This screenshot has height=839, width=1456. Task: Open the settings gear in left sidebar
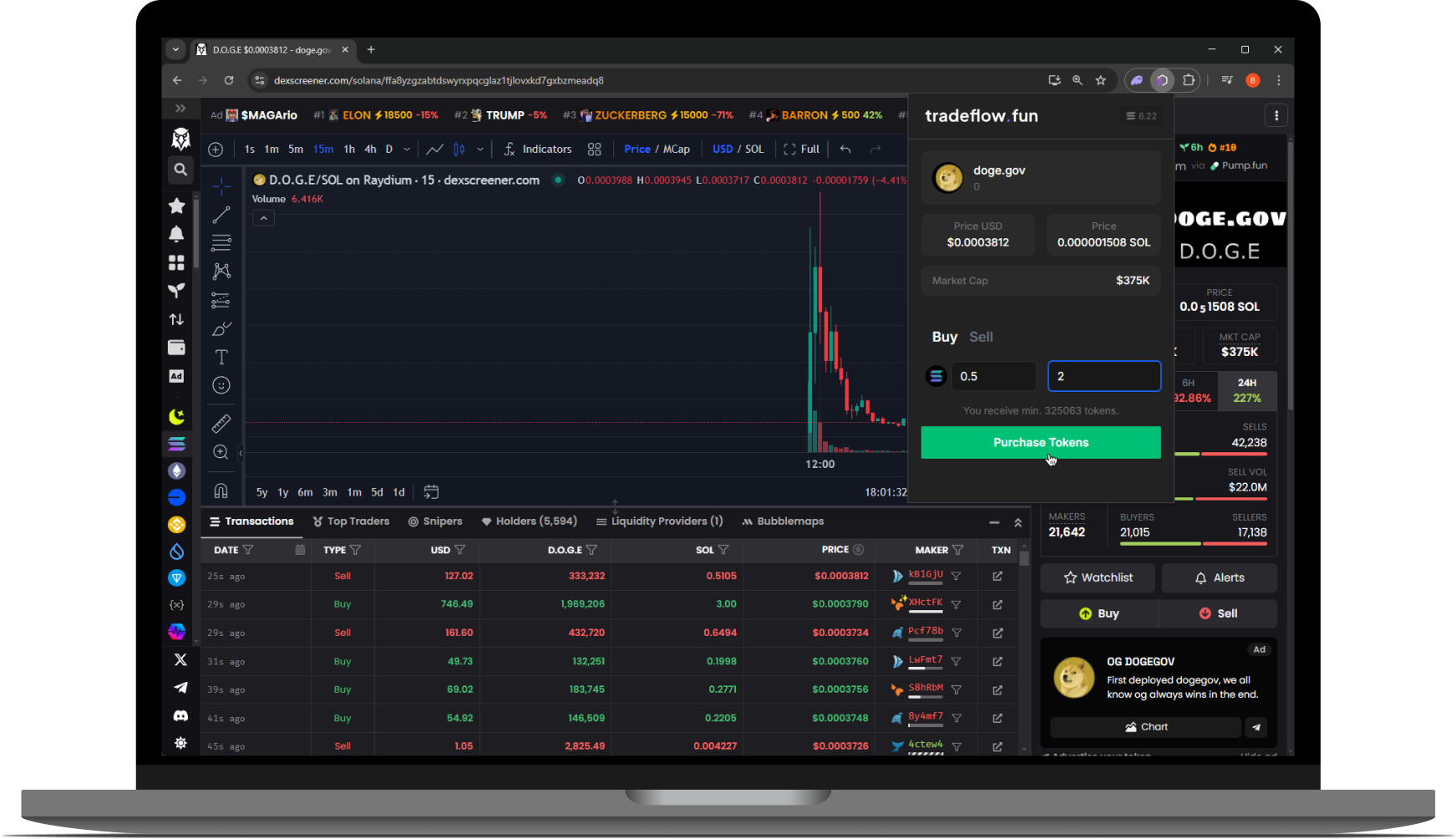(180, 743)
